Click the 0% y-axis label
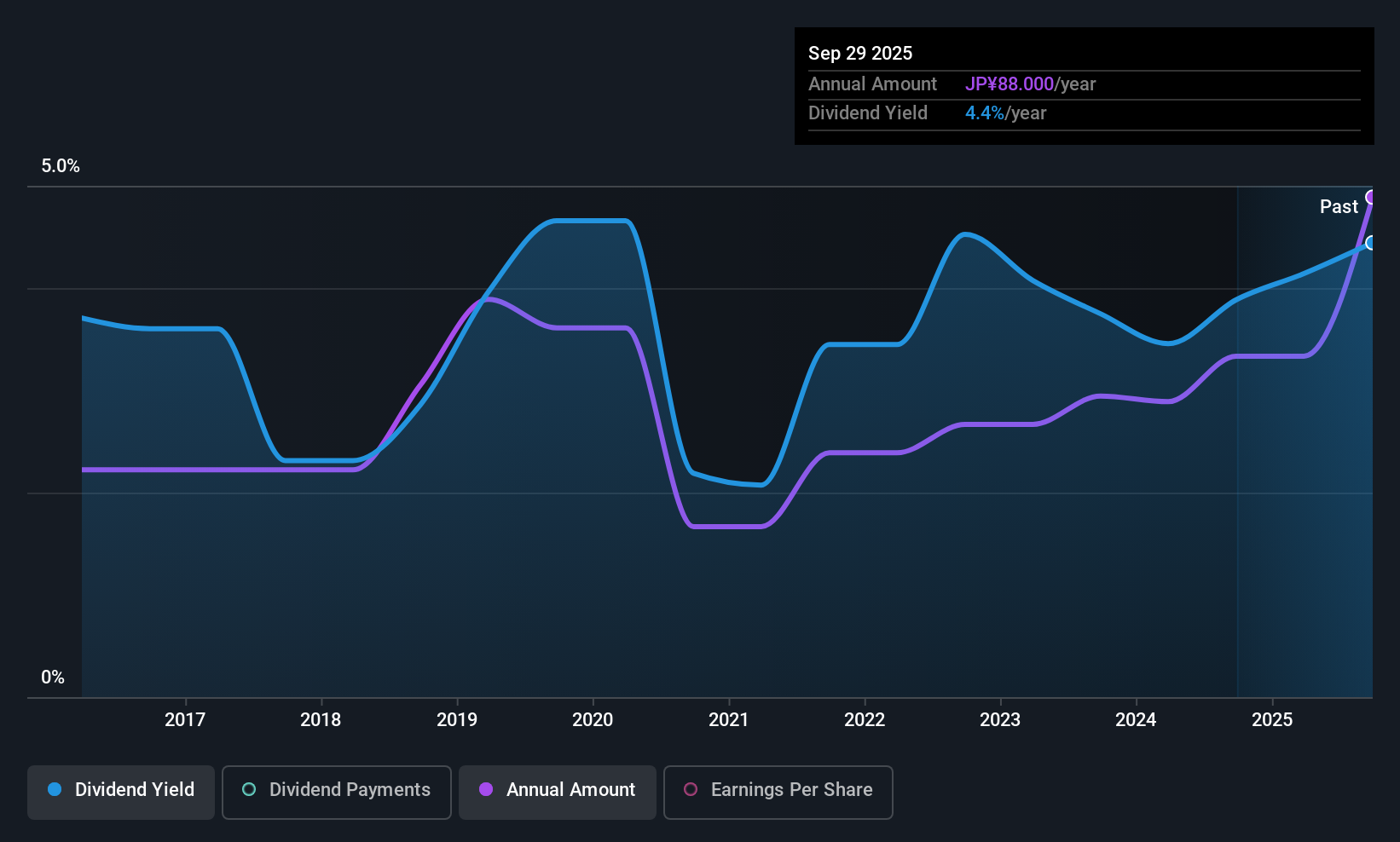Viewport: 1400px width, 842px height. [x=53, y=678]
